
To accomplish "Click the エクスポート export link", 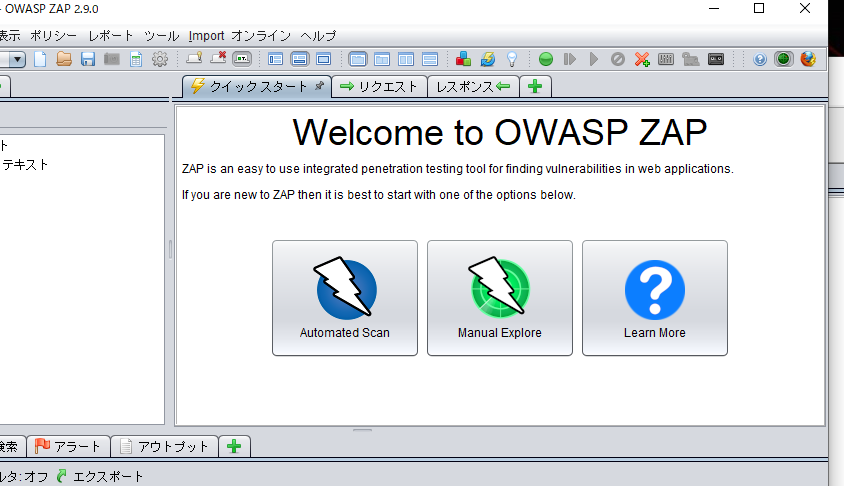I will click(x=100, y=476).
